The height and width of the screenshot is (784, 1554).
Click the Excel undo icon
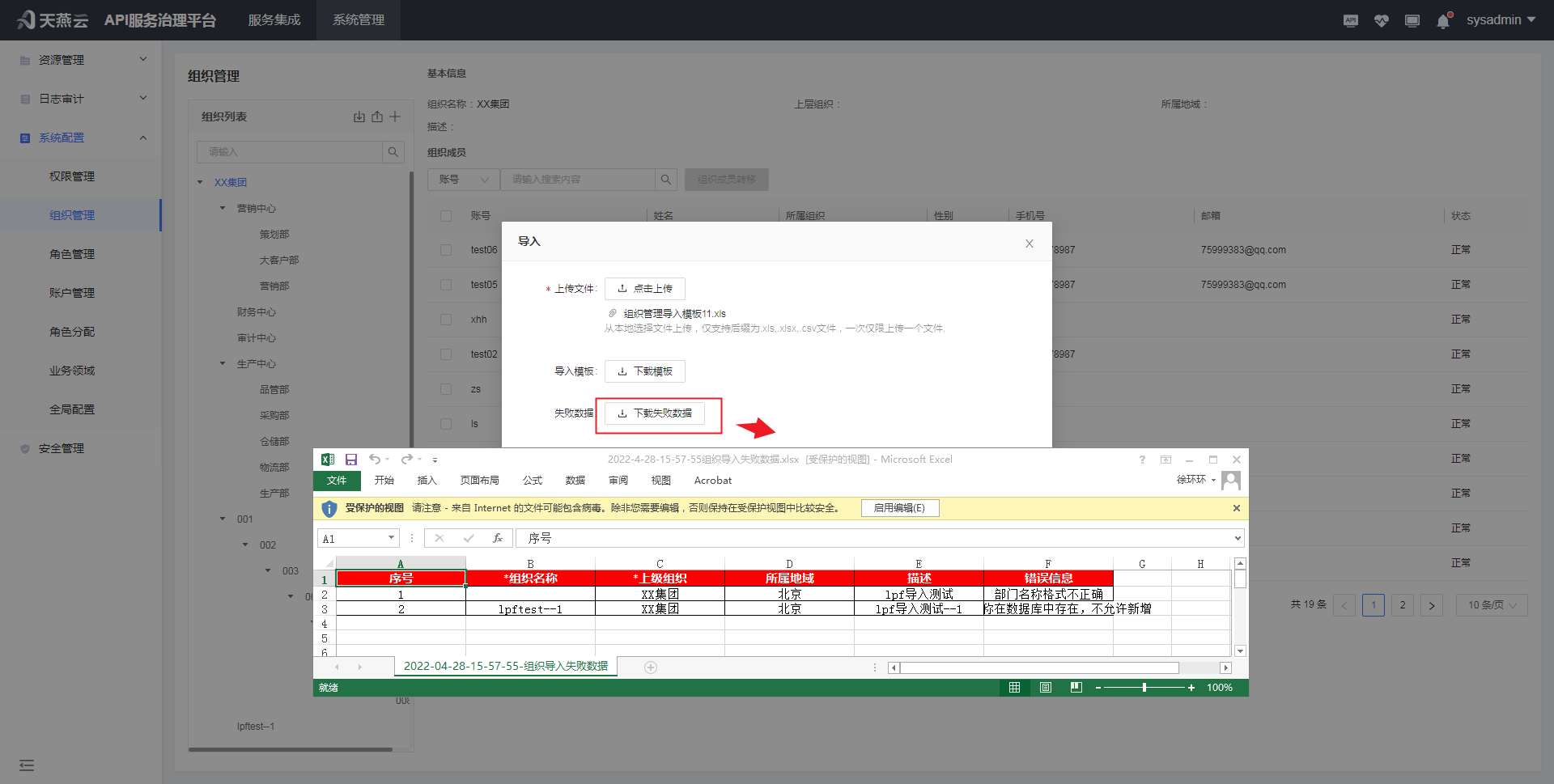tap(375, 460)
